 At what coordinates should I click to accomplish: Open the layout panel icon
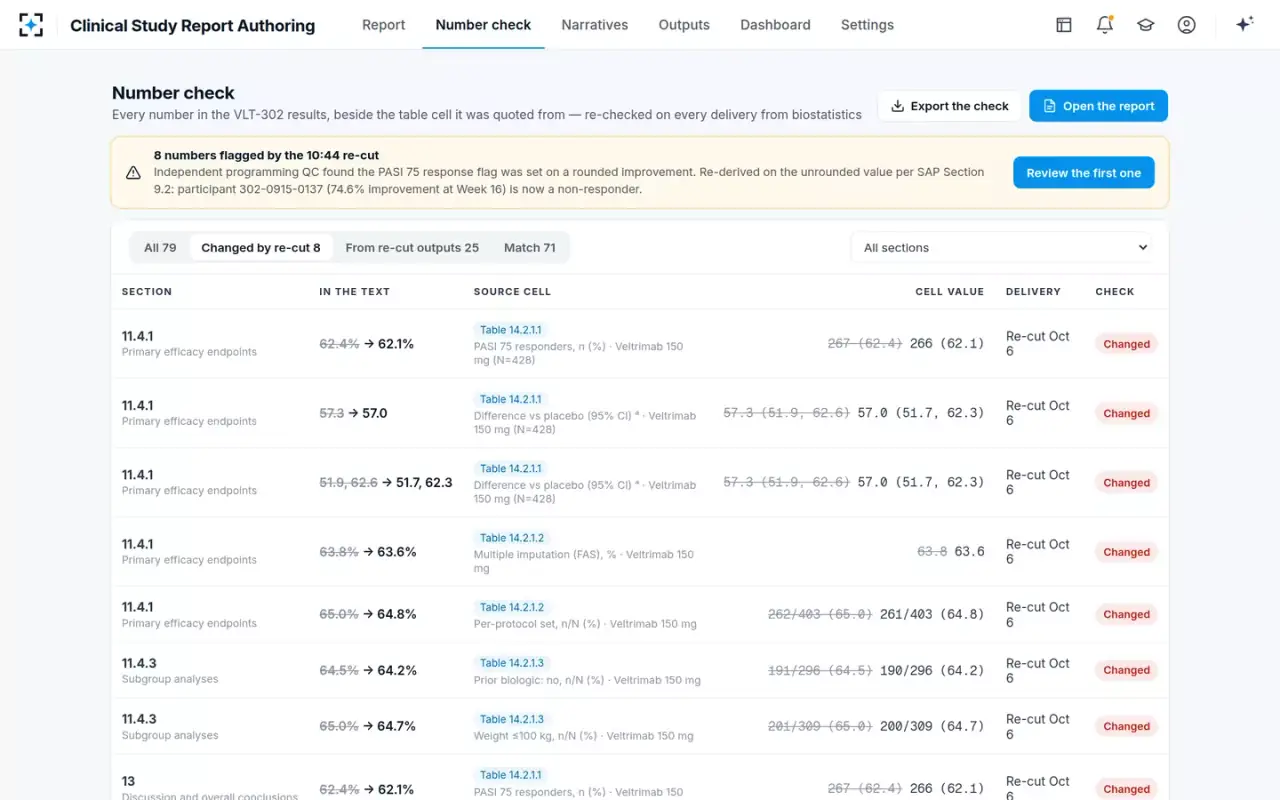click(1064, 25)
